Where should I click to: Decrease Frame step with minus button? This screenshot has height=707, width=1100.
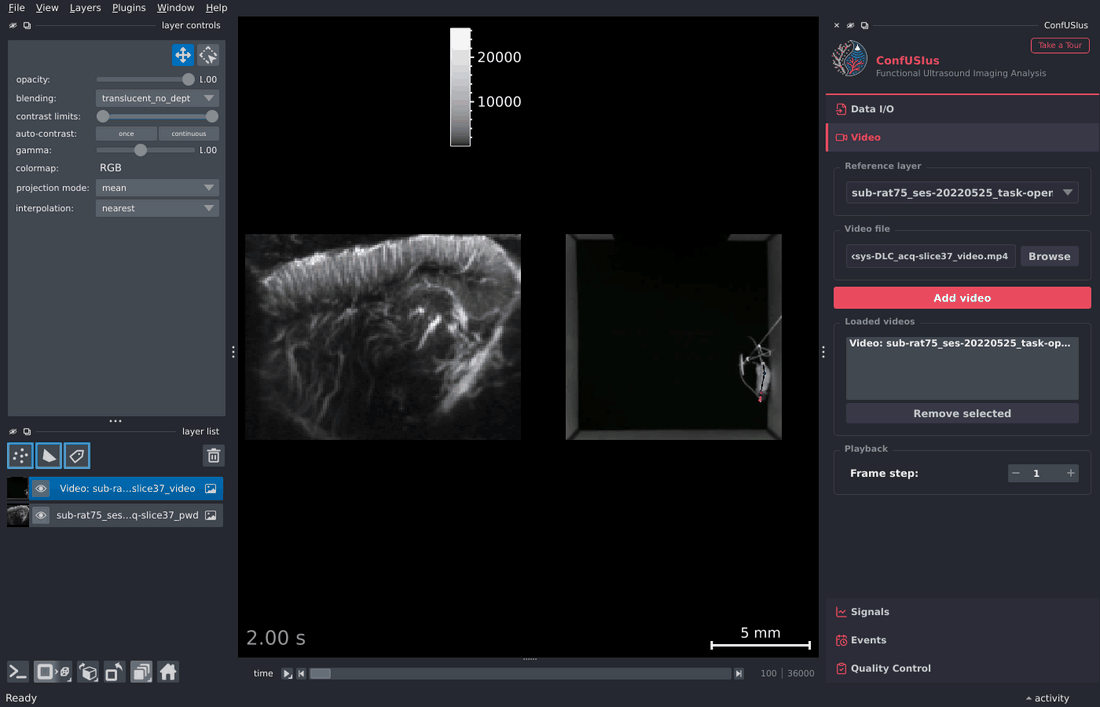pos(1016,473)
